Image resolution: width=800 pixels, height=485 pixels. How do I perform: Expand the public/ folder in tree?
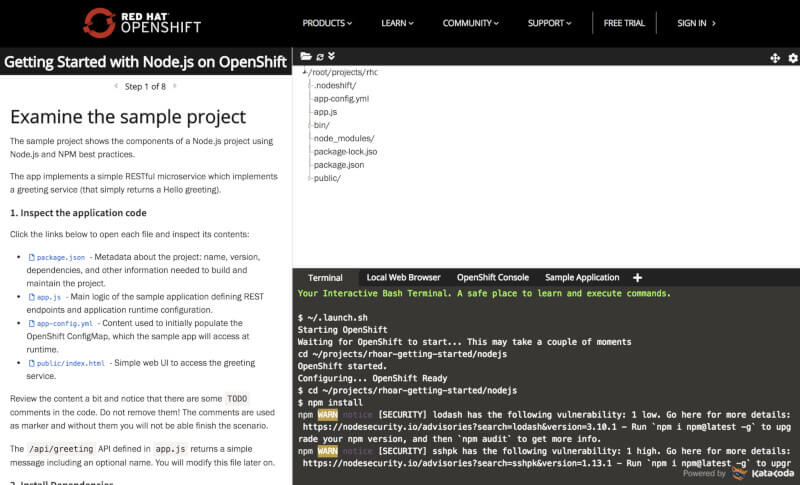(327, 178)
